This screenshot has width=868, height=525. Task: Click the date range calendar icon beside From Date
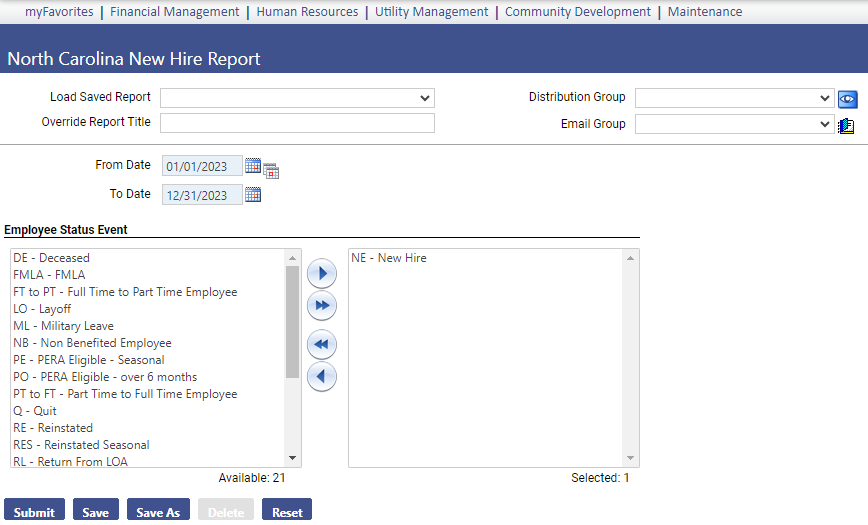(x=271, y=171)
